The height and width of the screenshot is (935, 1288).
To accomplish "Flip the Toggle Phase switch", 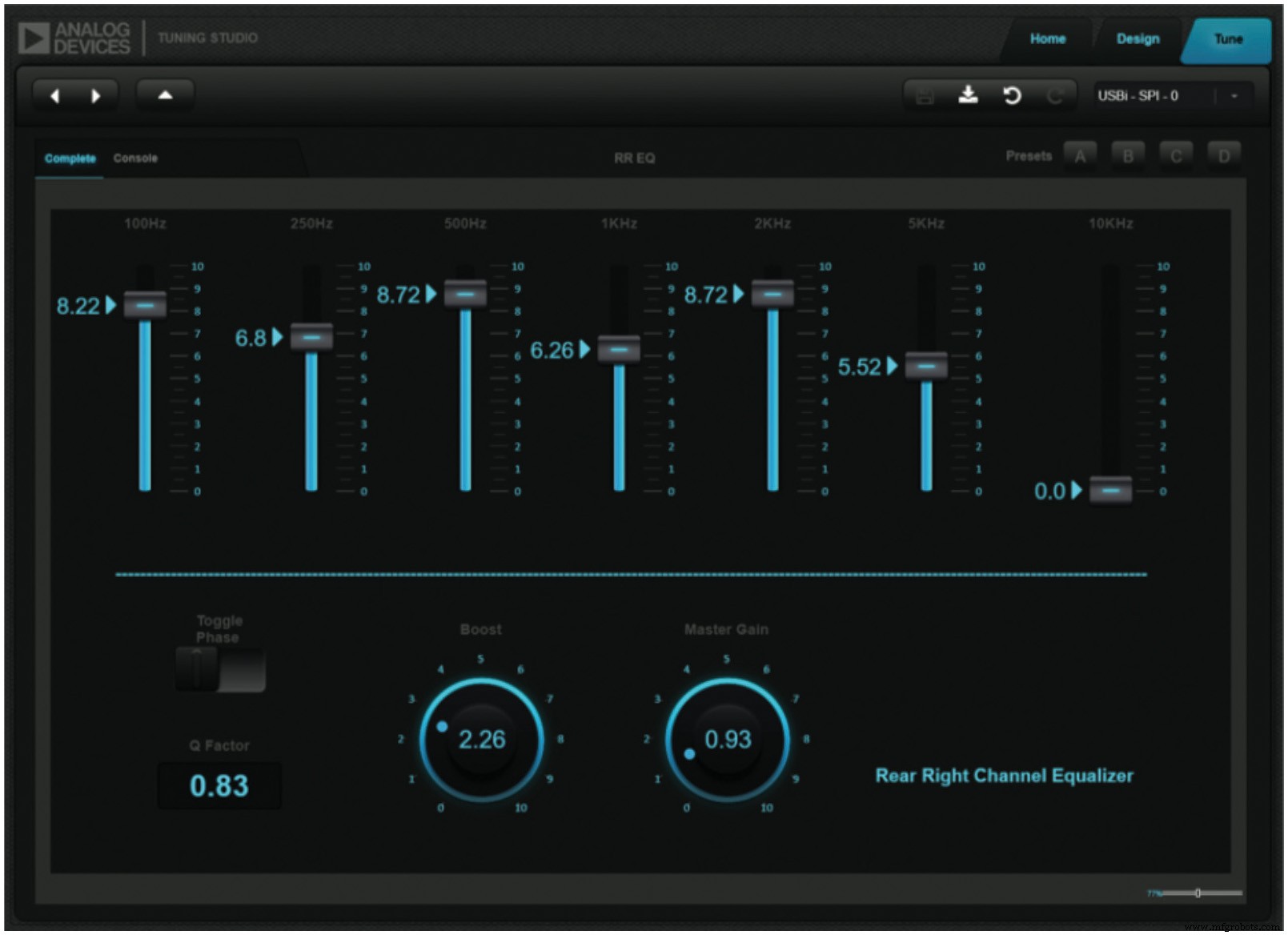I will click(219, 669).
